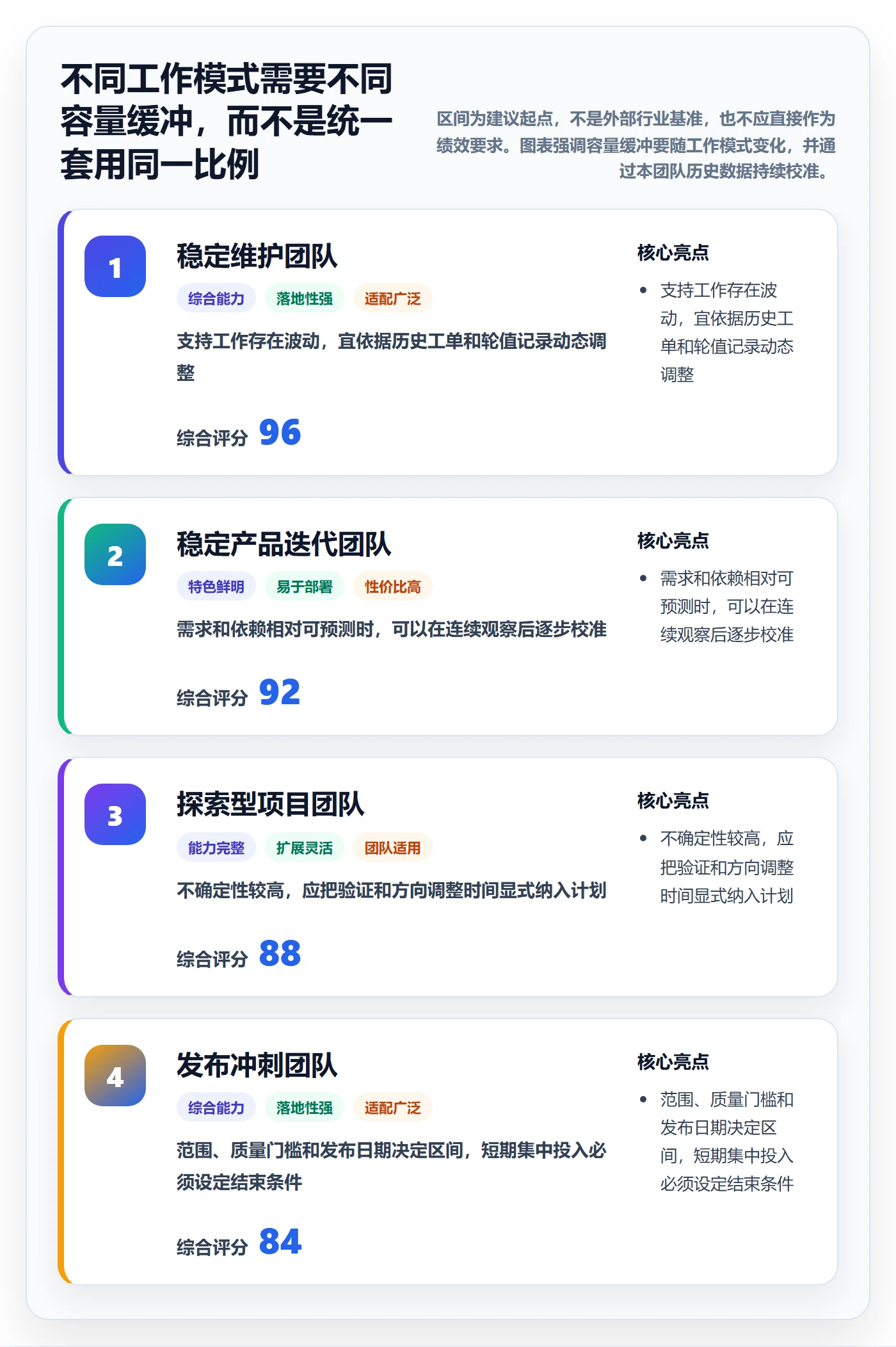Select the 落地性强 tag under 稳定维护团队

pyautogui.click(x=305, y=298)
